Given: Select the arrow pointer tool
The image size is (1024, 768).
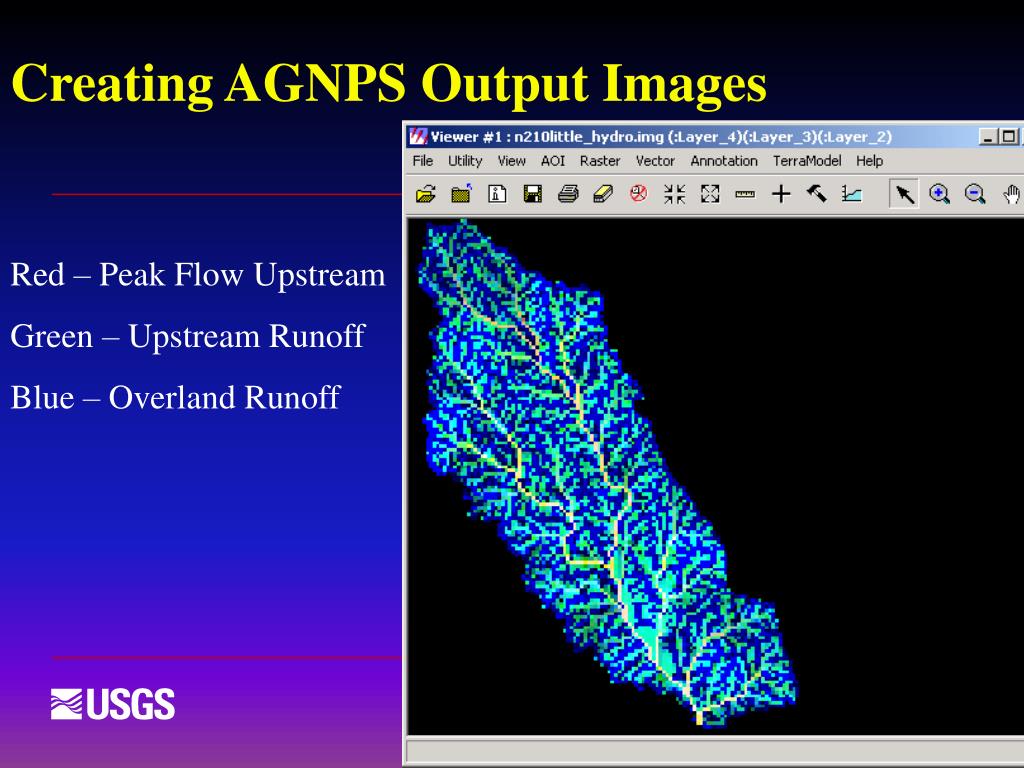Looking at the screenshot, I should (904, 194).
